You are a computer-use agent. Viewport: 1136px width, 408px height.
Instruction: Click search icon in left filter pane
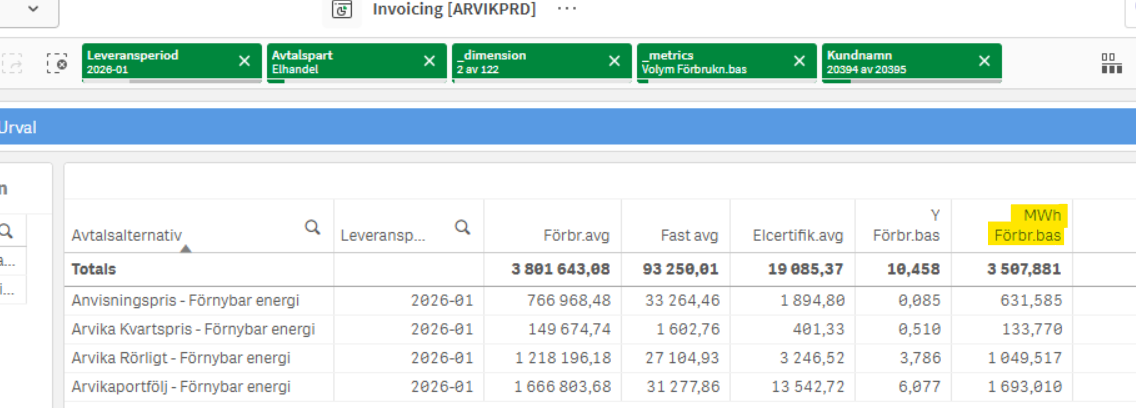click(7, 231)
